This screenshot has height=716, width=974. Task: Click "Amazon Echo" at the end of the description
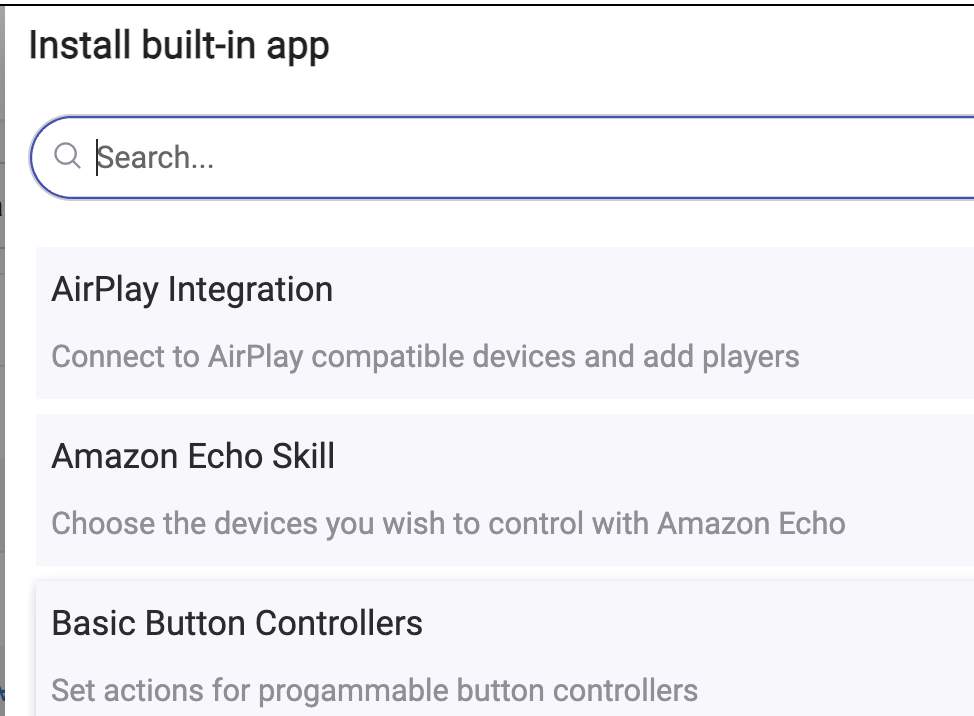[751, 523]
